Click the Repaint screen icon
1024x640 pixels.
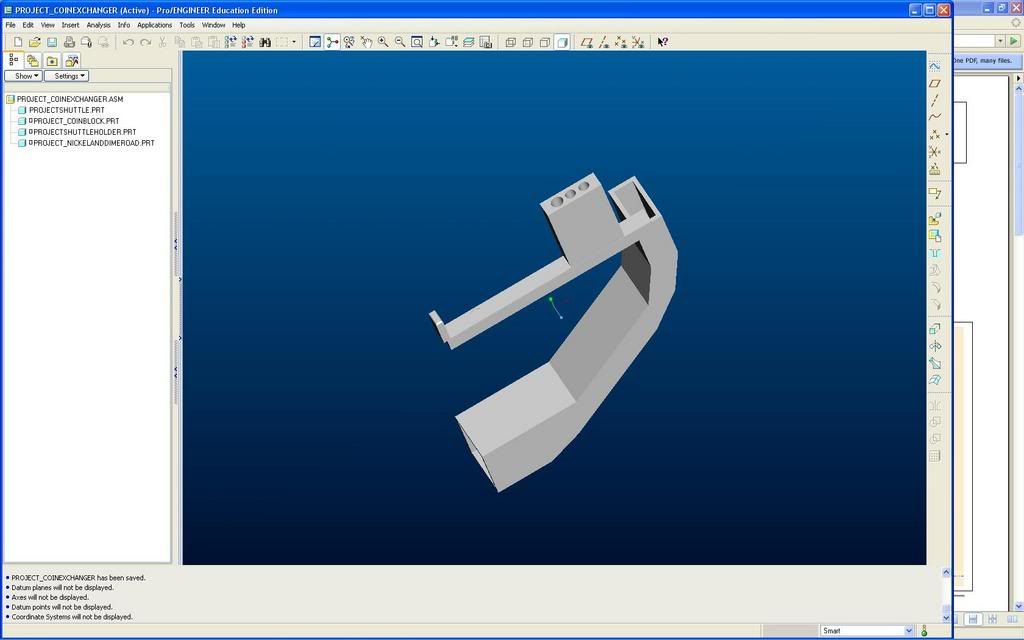(x=315, y=42)
